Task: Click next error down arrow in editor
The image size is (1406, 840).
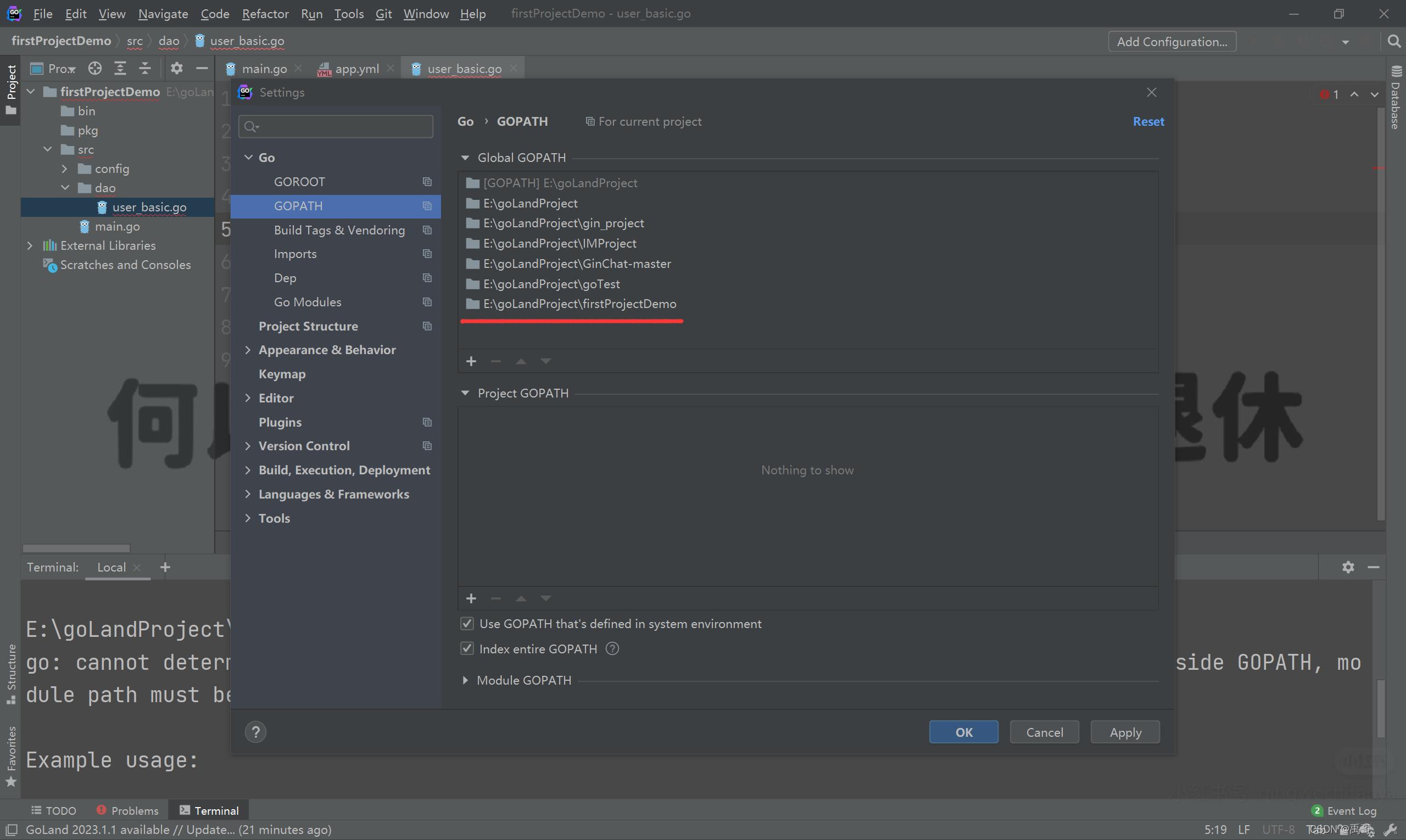Action: pos(1374,94)
